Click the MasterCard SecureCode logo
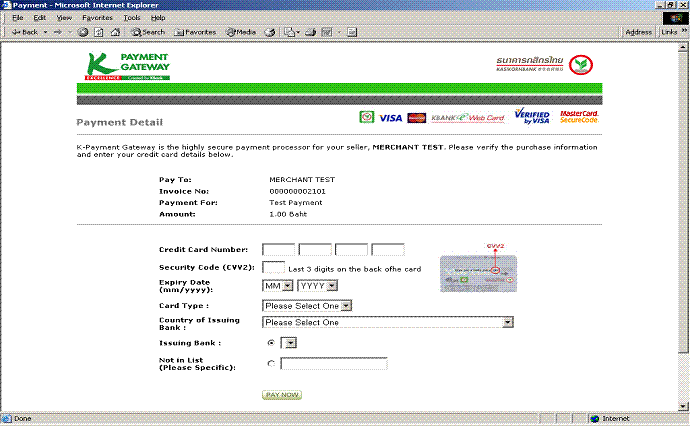690x426 pixels. pyautogui.click(x=579, y=117)
